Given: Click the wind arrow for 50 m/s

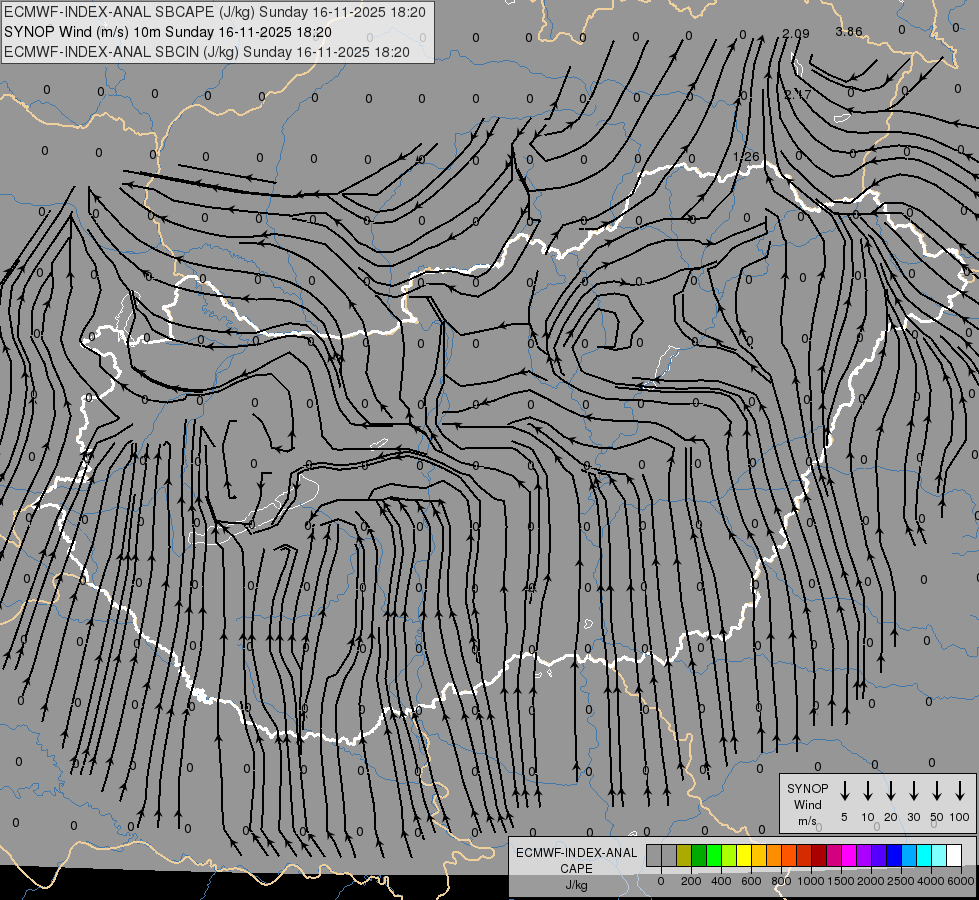Looking at the screenshot, I should (937, 791).
